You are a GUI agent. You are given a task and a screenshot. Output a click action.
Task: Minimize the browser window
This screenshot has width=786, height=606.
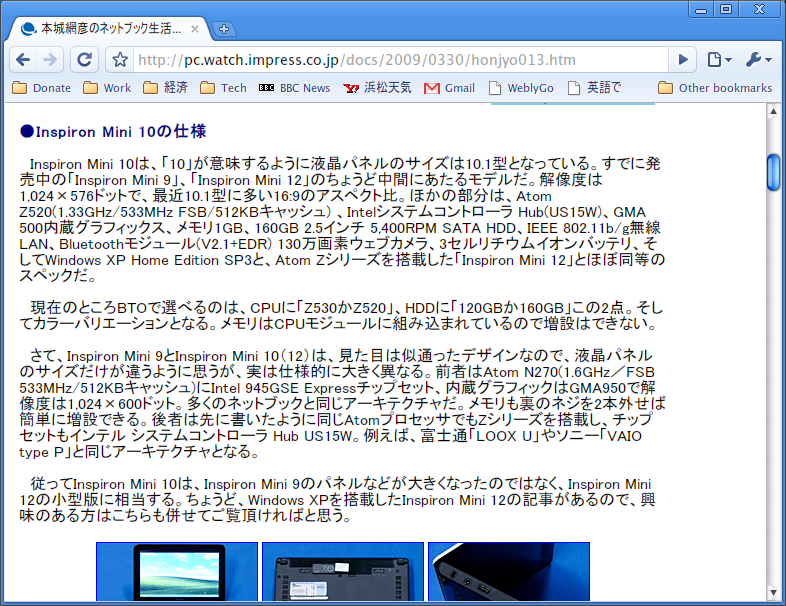tap(701, 10)
